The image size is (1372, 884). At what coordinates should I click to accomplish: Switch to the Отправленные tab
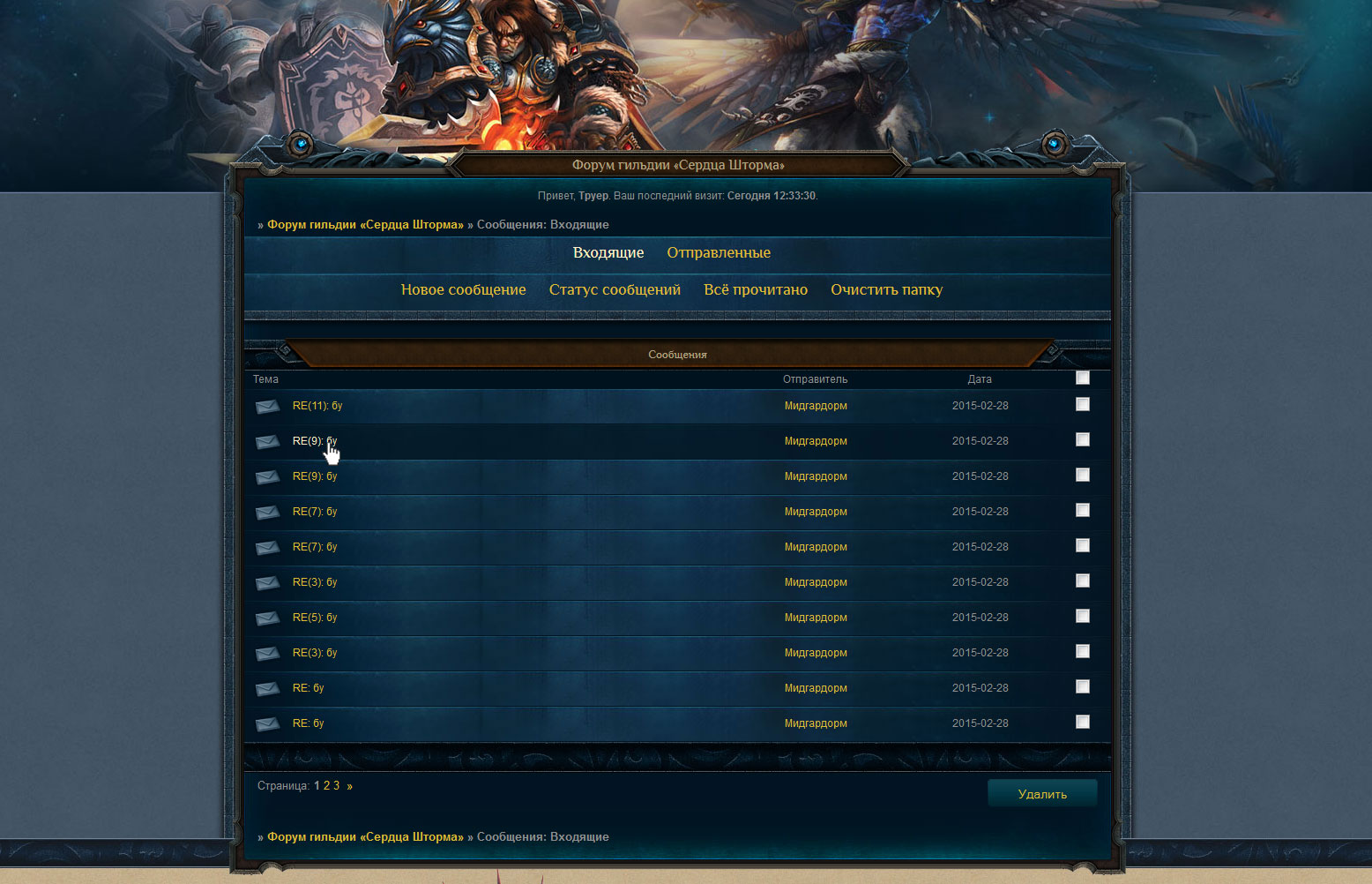pos(719,253)
